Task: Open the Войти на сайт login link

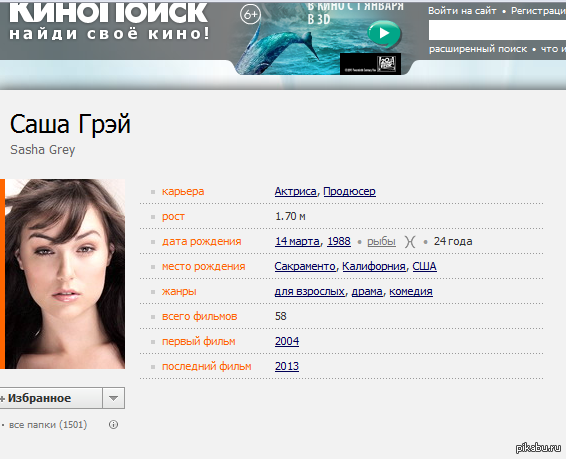Action: (462, 11)
